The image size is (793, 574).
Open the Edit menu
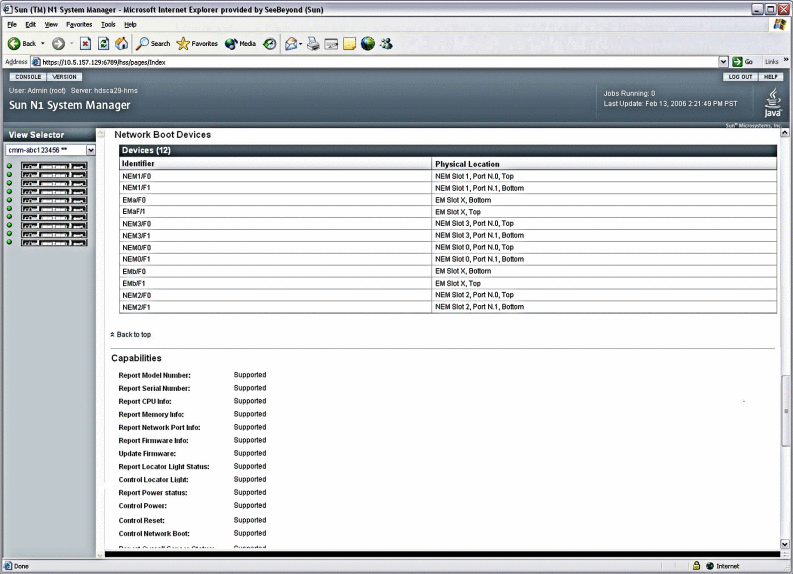[x=30, y=24]
